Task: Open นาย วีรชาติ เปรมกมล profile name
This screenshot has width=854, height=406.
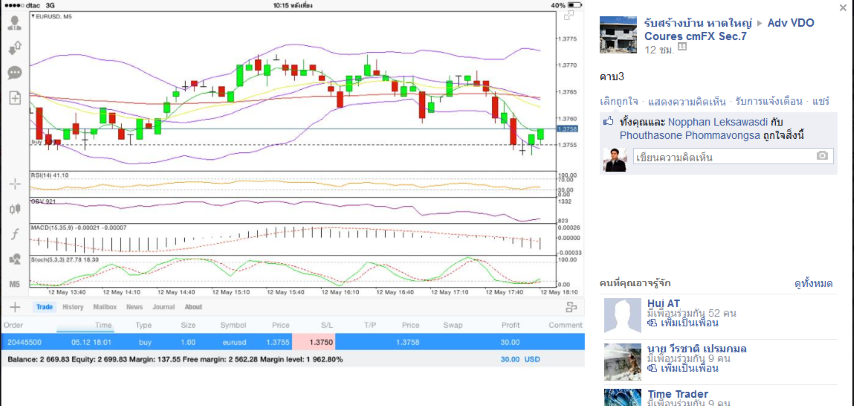Action: 697,349
